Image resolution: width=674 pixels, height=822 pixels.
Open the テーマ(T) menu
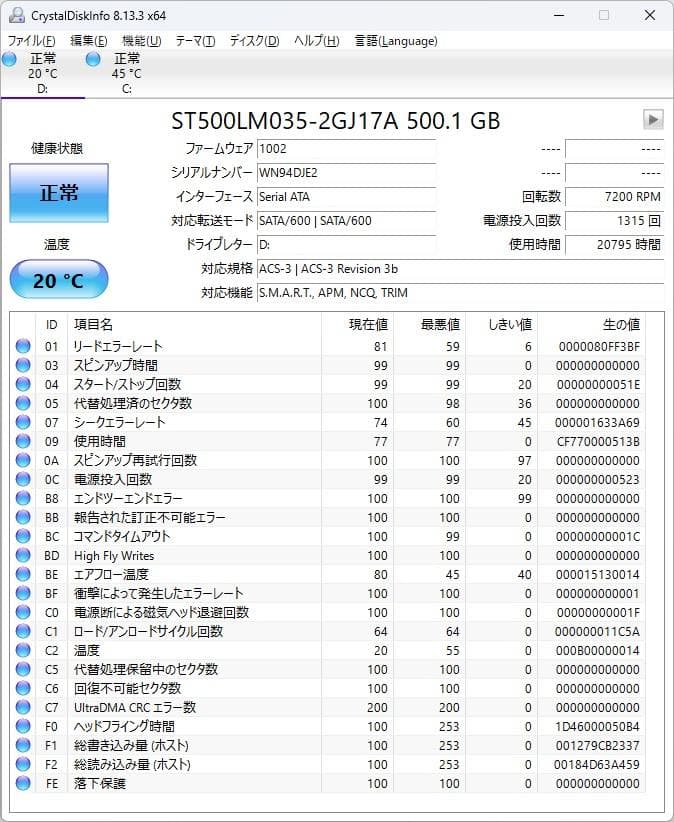(x=195, y=41)
